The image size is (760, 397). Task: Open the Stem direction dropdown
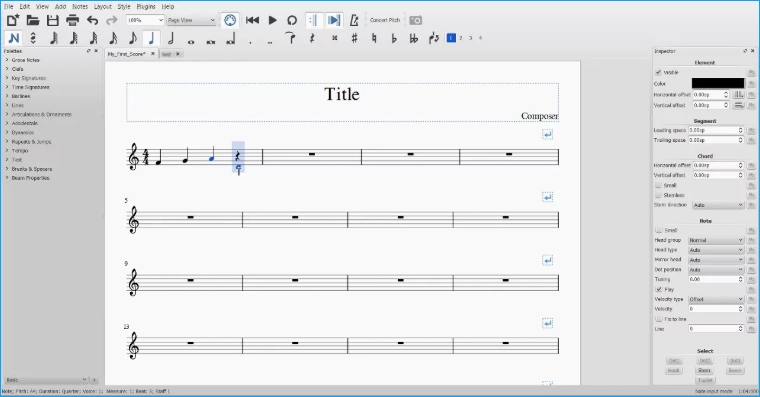[x=717, y=205]
